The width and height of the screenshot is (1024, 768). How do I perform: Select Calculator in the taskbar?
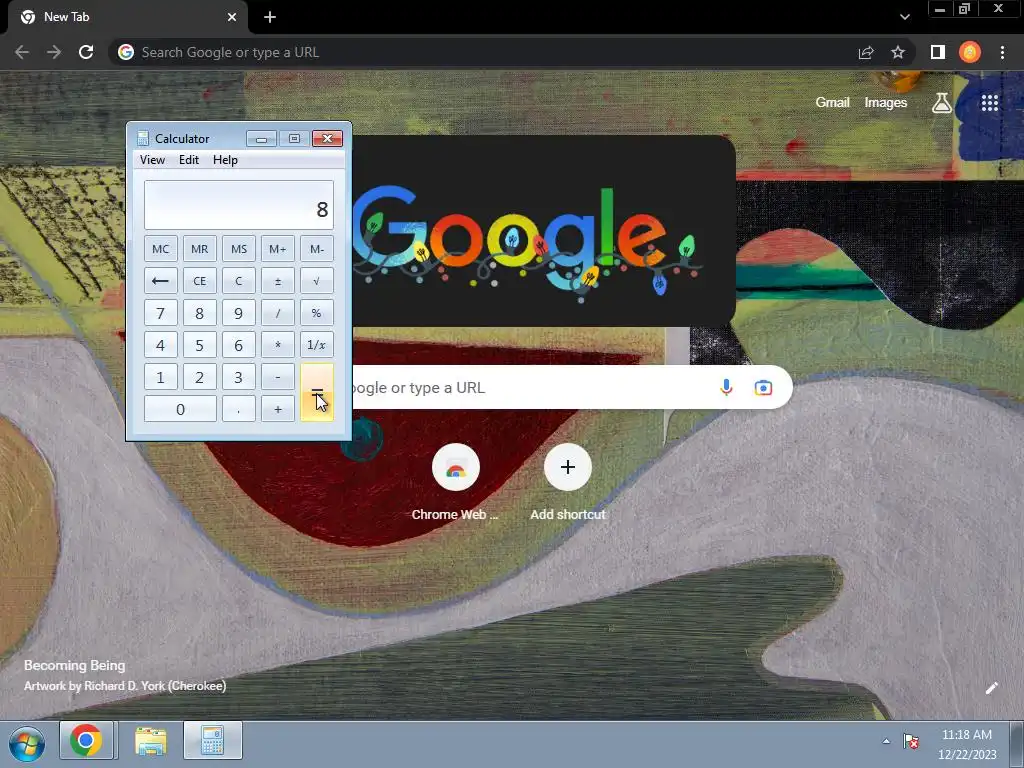(213, 741)
